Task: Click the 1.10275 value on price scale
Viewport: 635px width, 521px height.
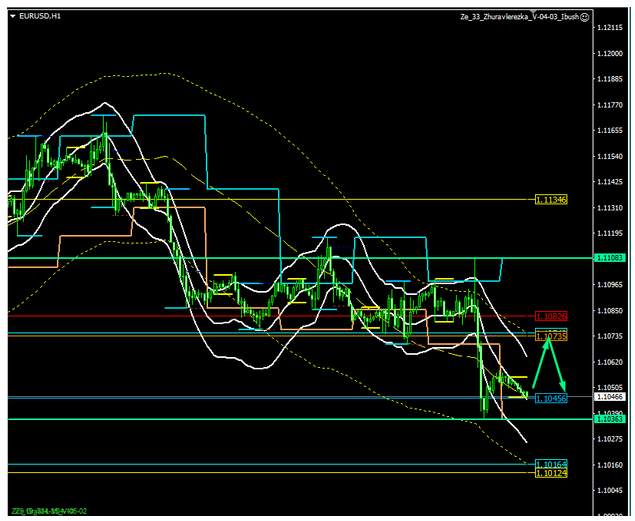Action: [x=612, y=439]
